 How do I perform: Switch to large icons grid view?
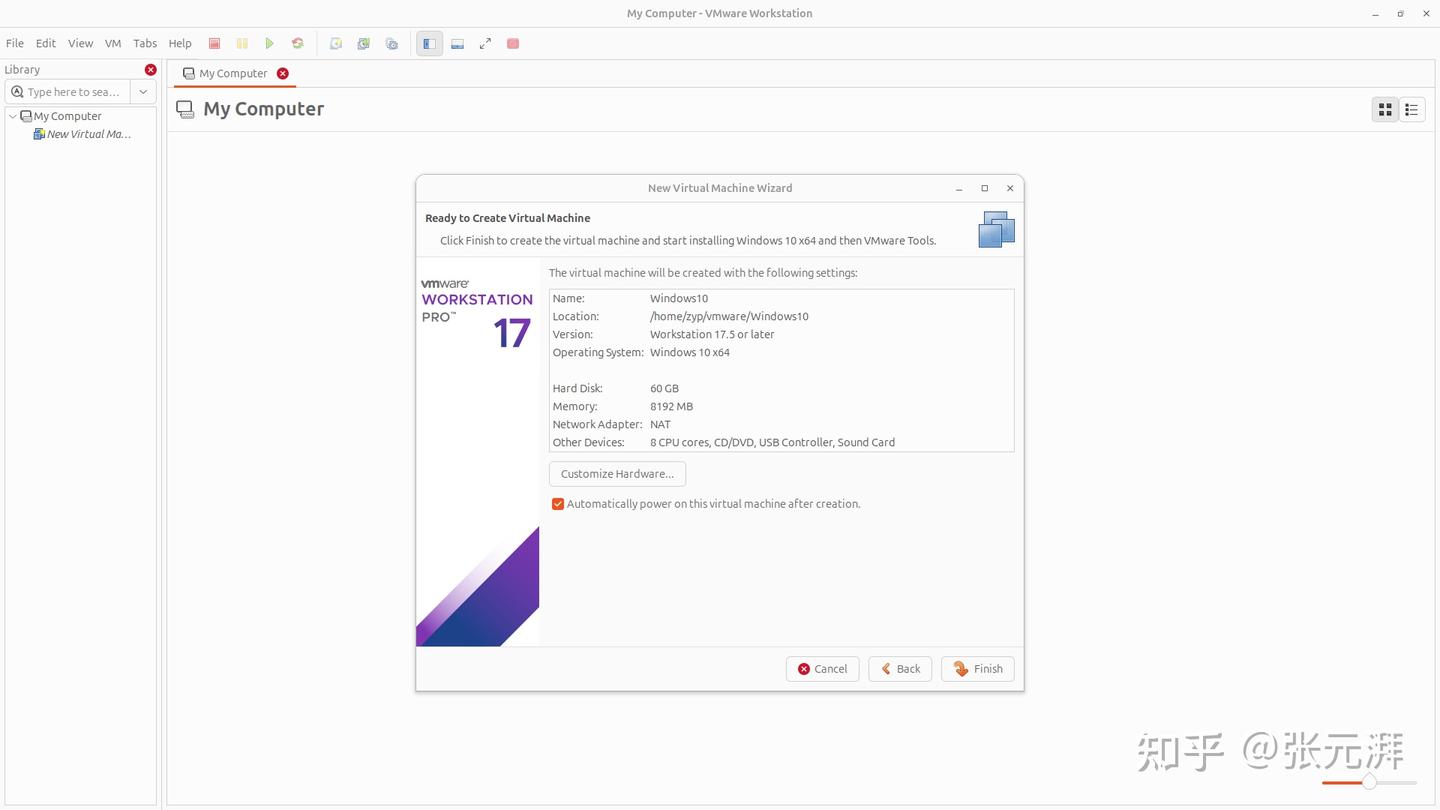(x=1385, y=110)
